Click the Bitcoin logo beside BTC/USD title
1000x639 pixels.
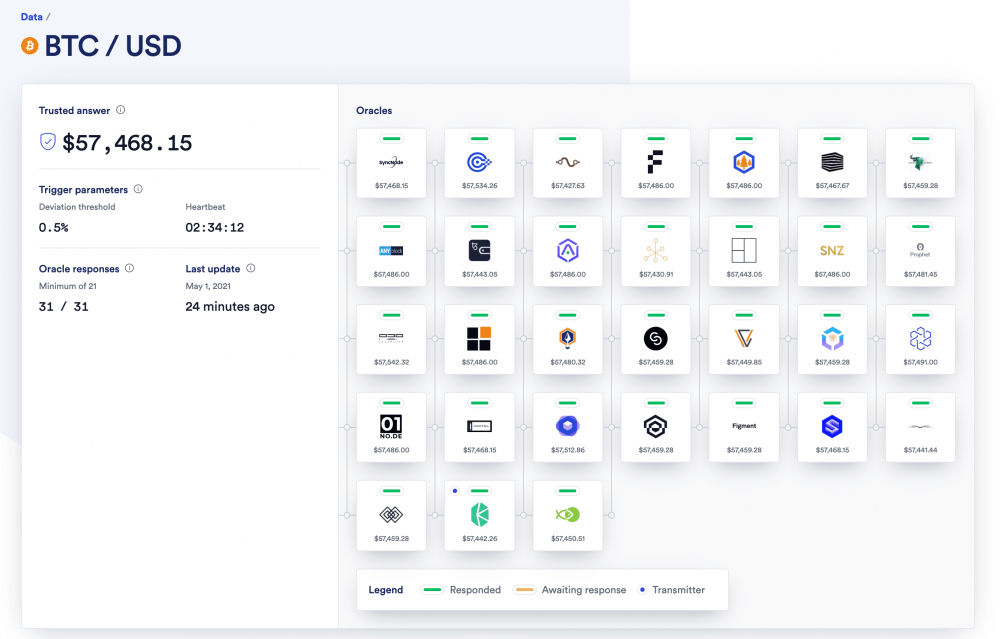pyautogui.click(x=30, y=45)
